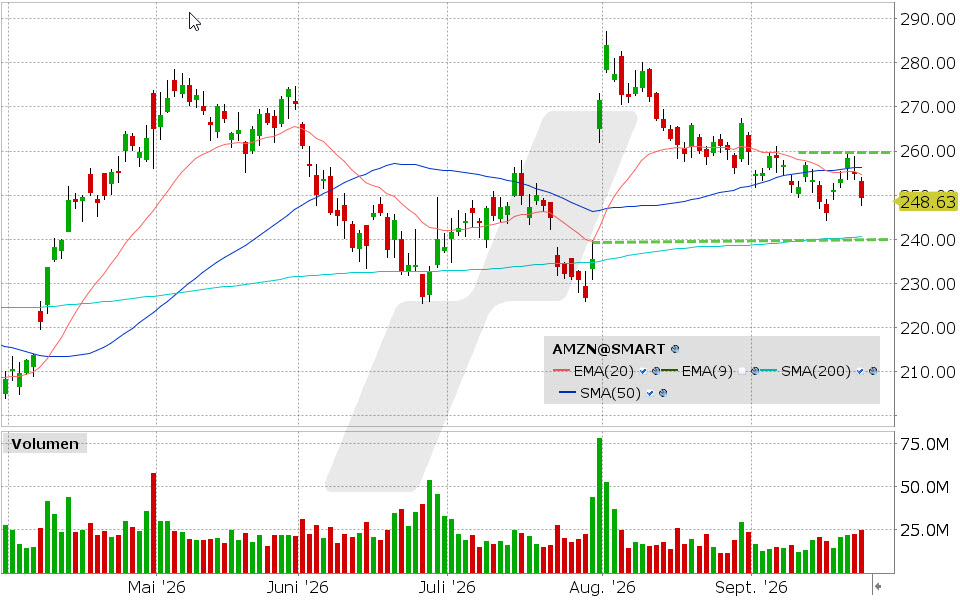Click the EMA(20) legend label

604,371
